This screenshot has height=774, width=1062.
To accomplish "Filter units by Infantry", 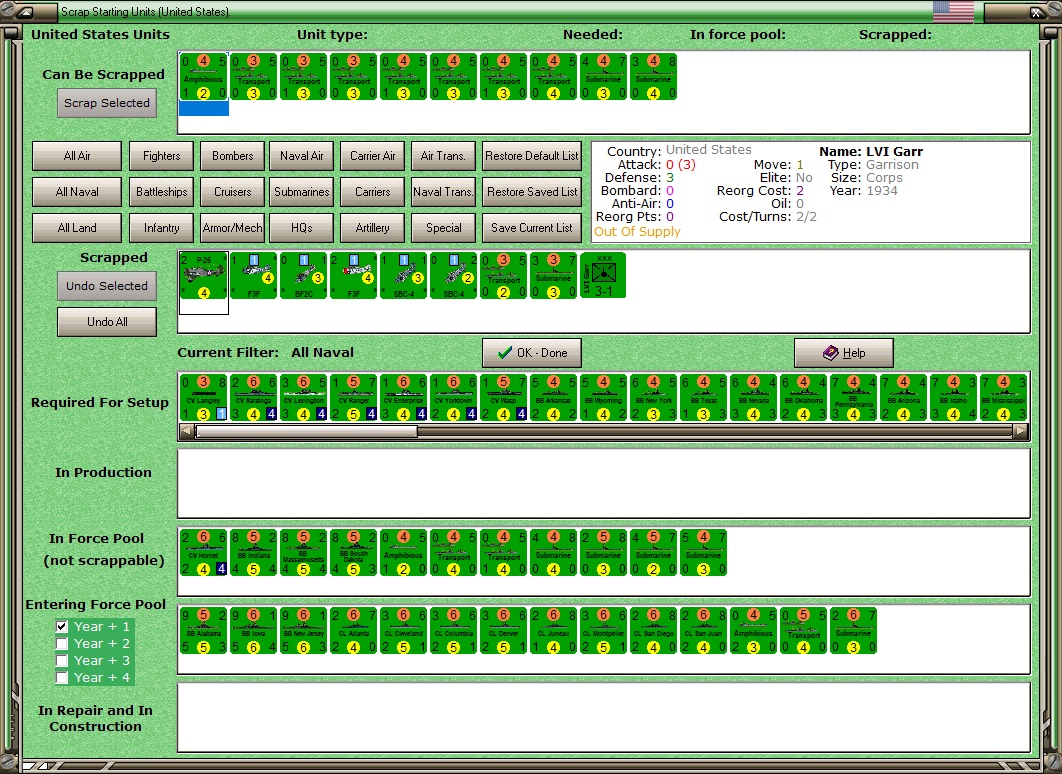I will tap(161, 228).
